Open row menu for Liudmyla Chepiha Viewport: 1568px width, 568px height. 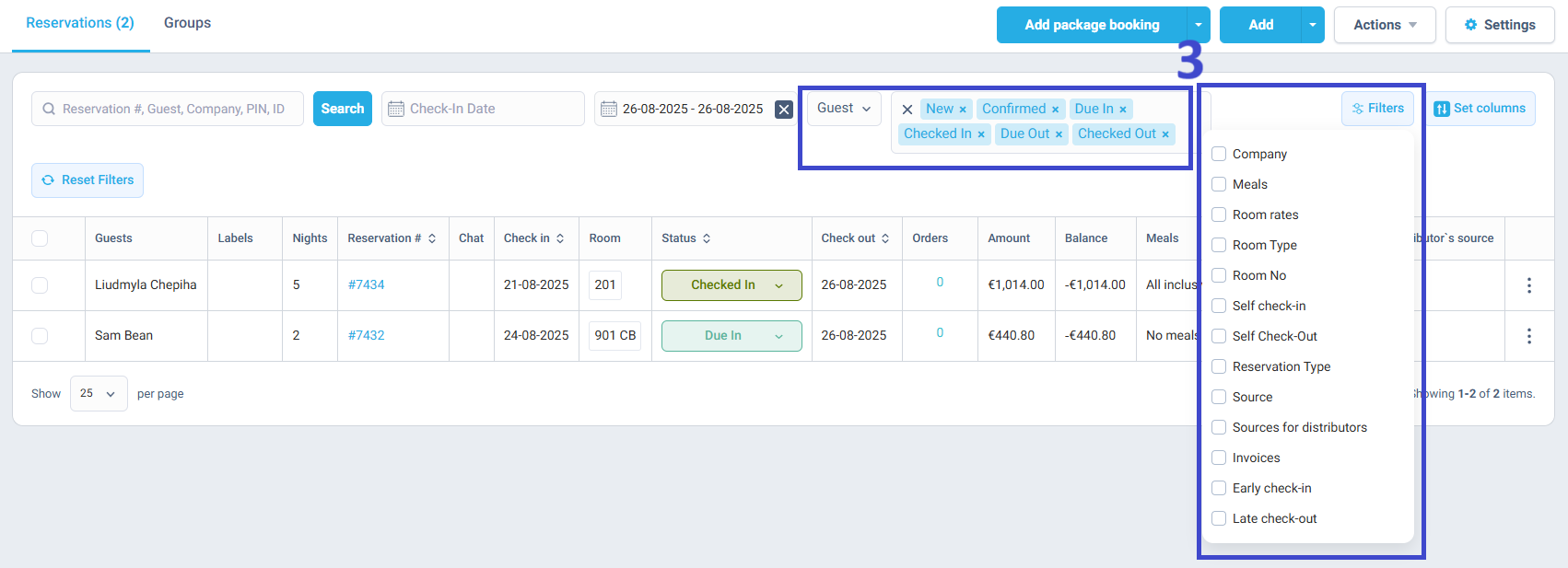pyautogui.click(x=1529, y=285)
